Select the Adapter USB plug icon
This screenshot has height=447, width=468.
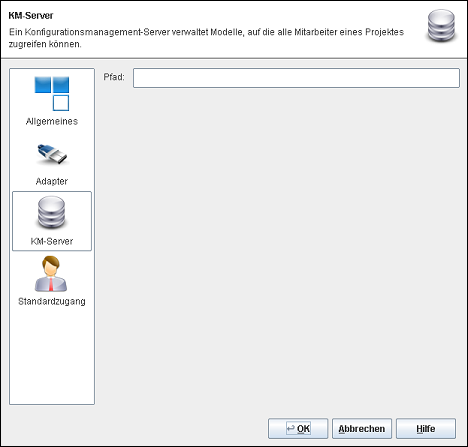(x=52, y=155)
